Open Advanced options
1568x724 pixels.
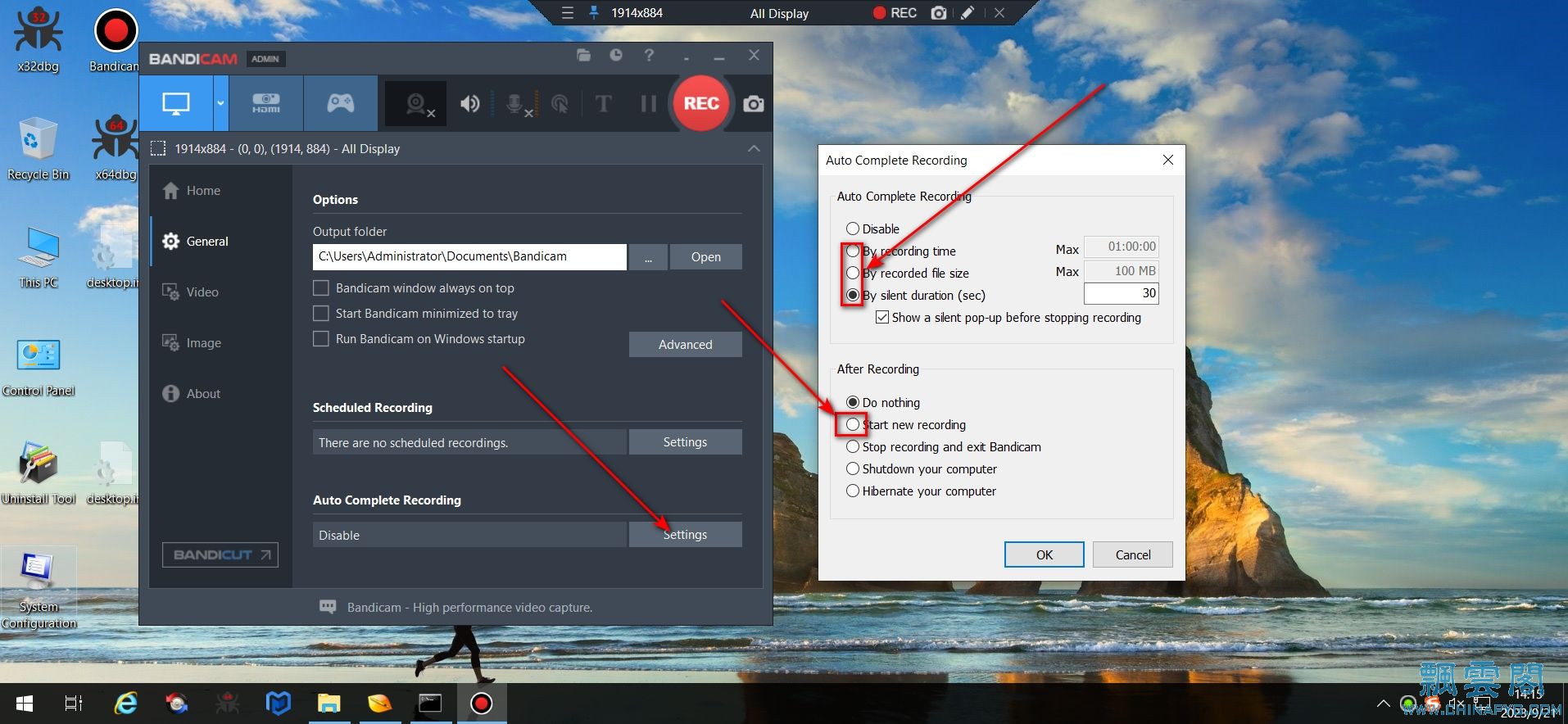click(686, 345)
